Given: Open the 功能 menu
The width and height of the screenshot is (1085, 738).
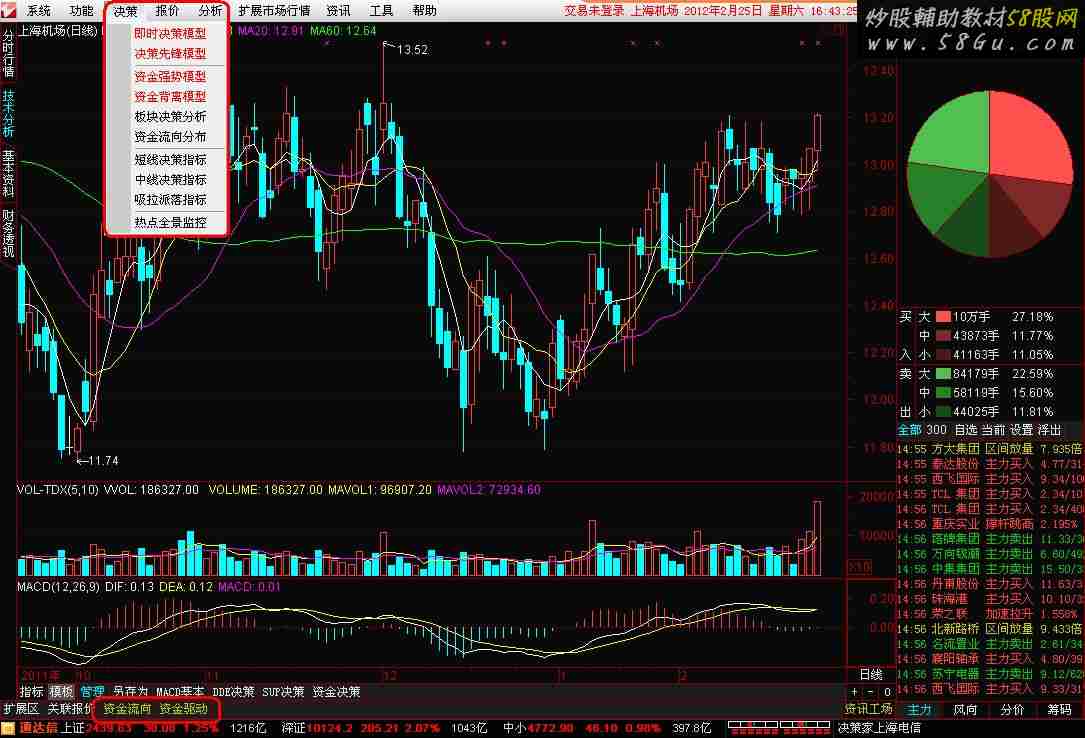Looking at the screenshot, I should click(82, 10).
